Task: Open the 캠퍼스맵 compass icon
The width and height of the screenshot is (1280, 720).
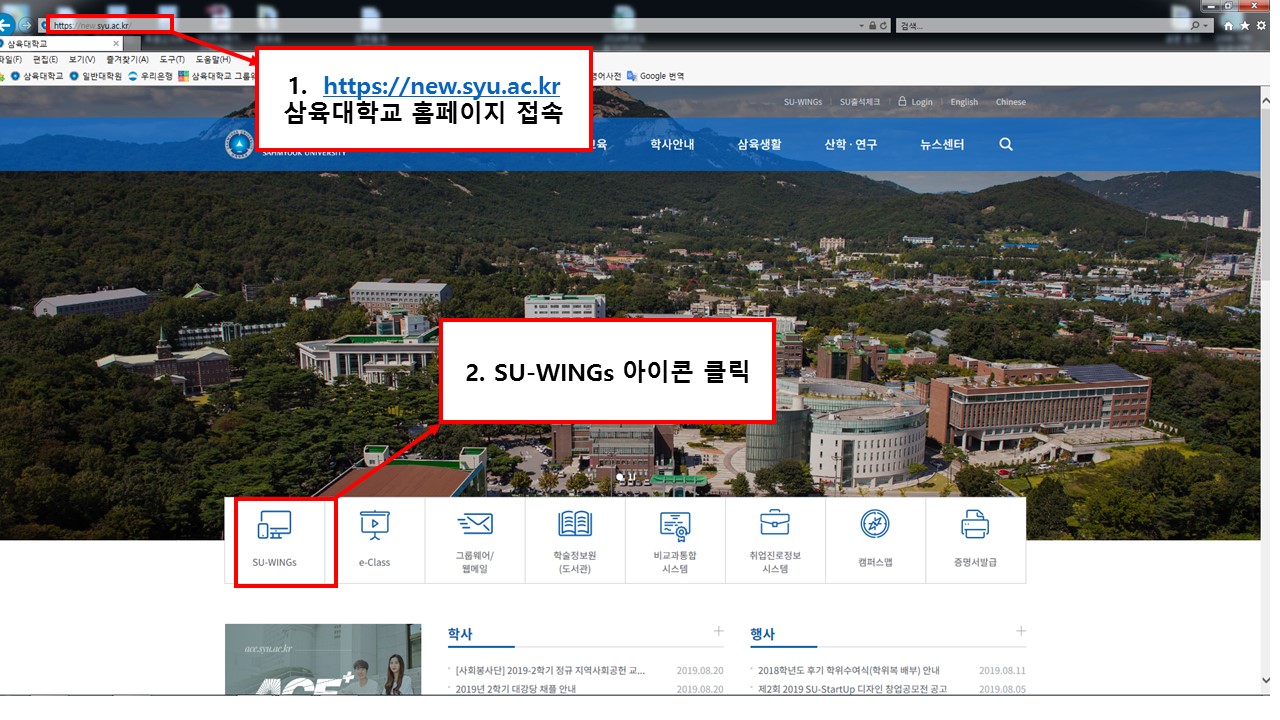Action: click(875, 524)
